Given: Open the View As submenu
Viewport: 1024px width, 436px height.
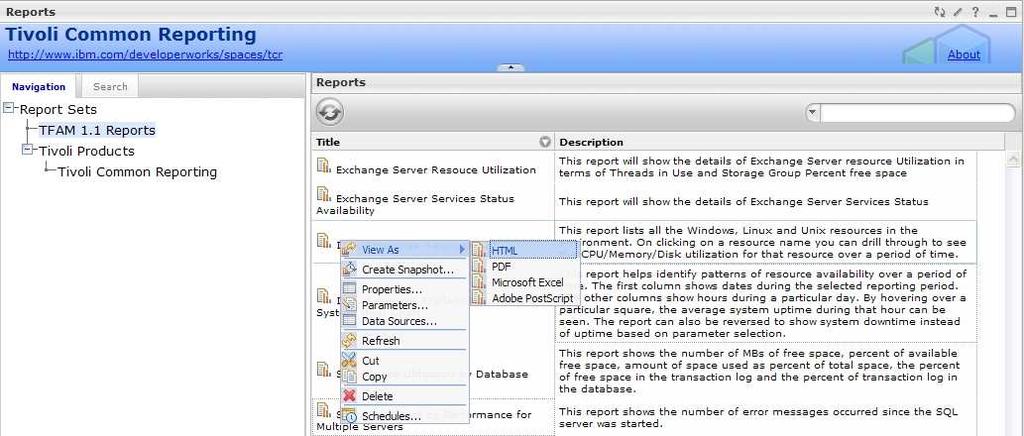Looking at the screenshot, I should pyautogui.click(x=404, y=249).
